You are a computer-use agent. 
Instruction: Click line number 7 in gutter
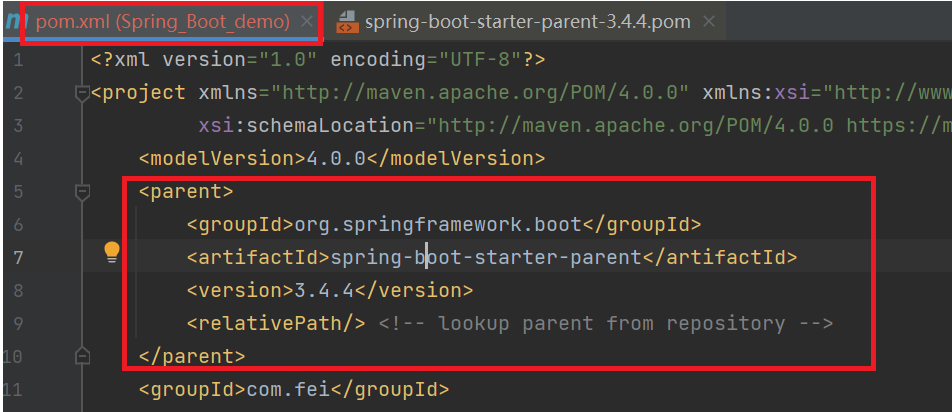pos(17,258)
